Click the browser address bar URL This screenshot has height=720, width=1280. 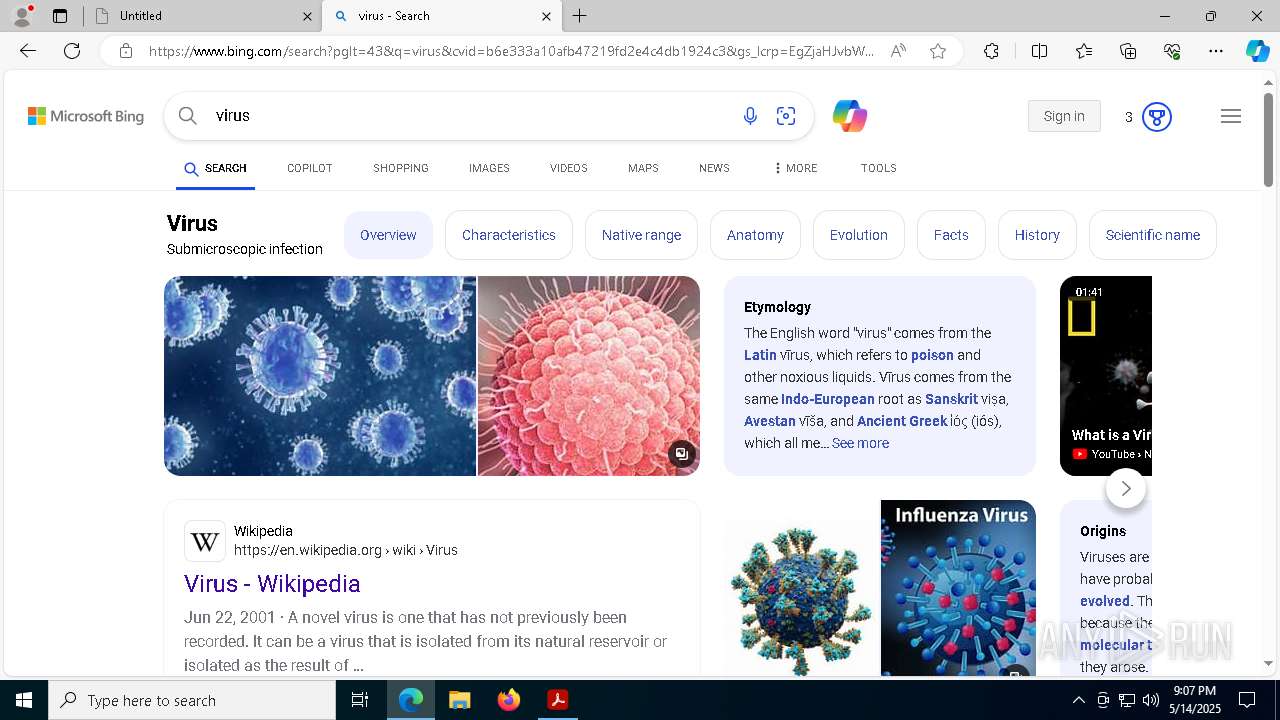click(x=510, y=51)
